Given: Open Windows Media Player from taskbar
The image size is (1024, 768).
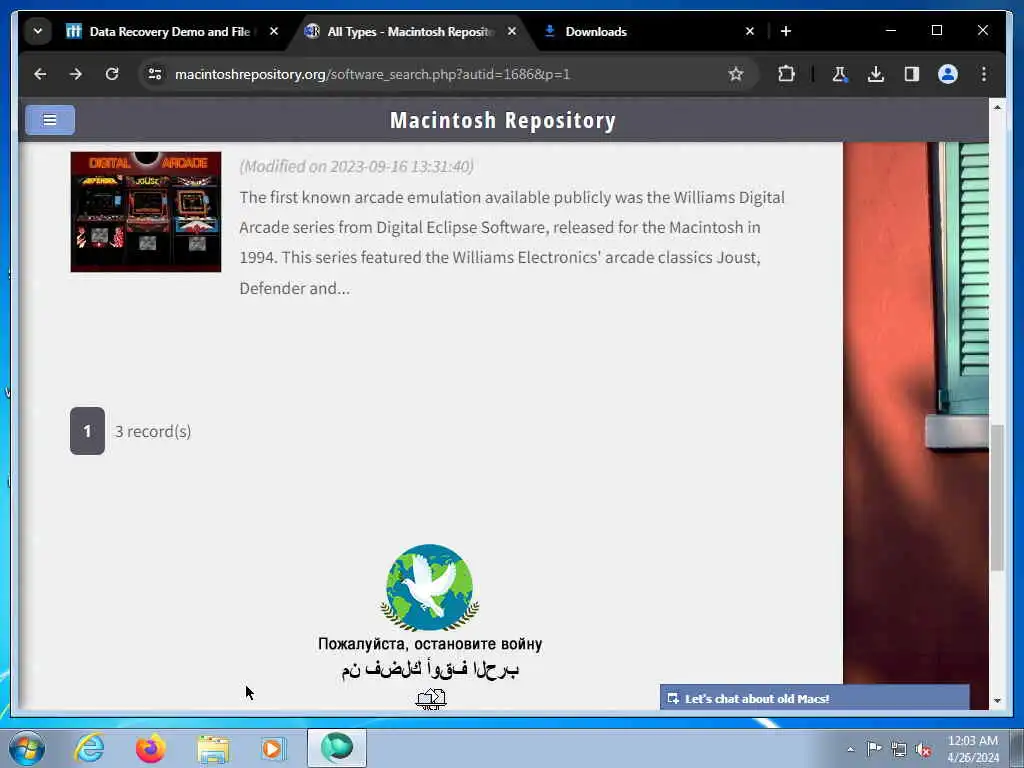Looking at the screenshot, I should tap(273, 748).
